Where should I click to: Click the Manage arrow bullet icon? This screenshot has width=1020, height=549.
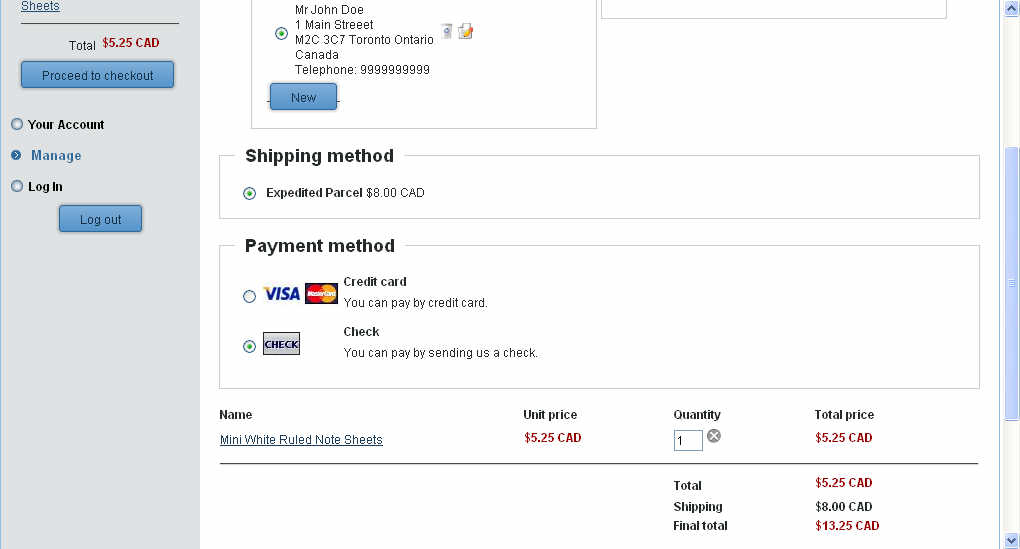click(x=16, y=155)
